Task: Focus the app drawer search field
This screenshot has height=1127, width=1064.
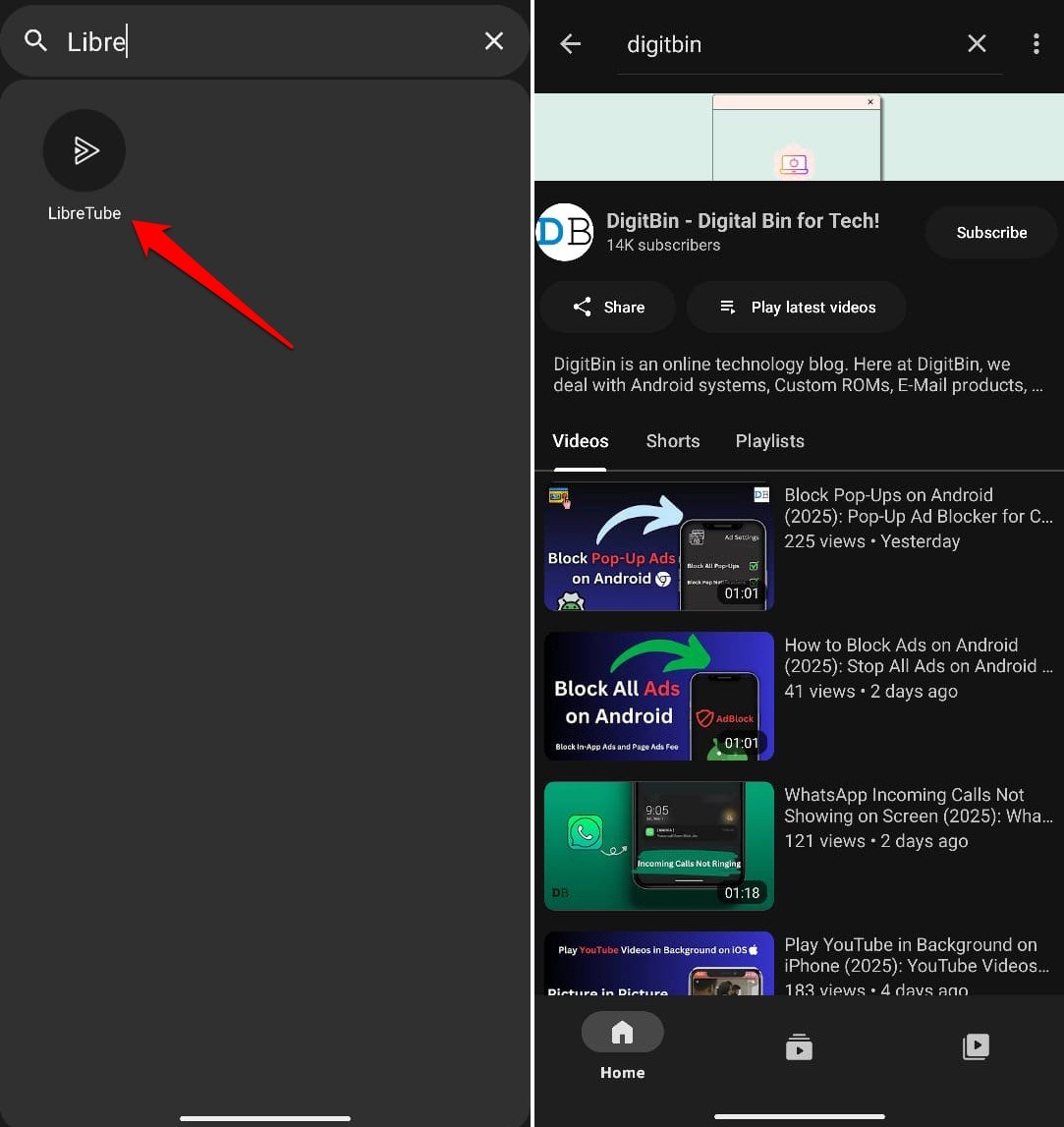Action: click(265, 41)
